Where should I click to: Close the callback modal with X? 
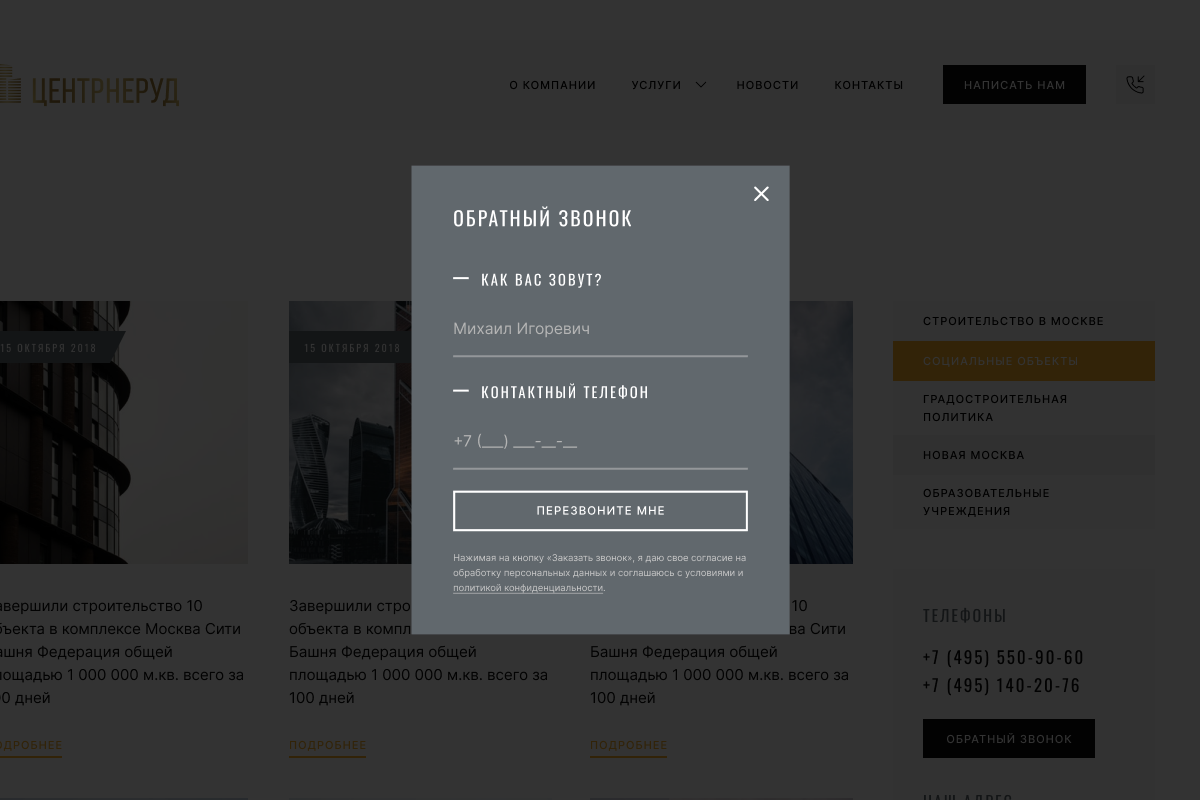pos(761,194)
